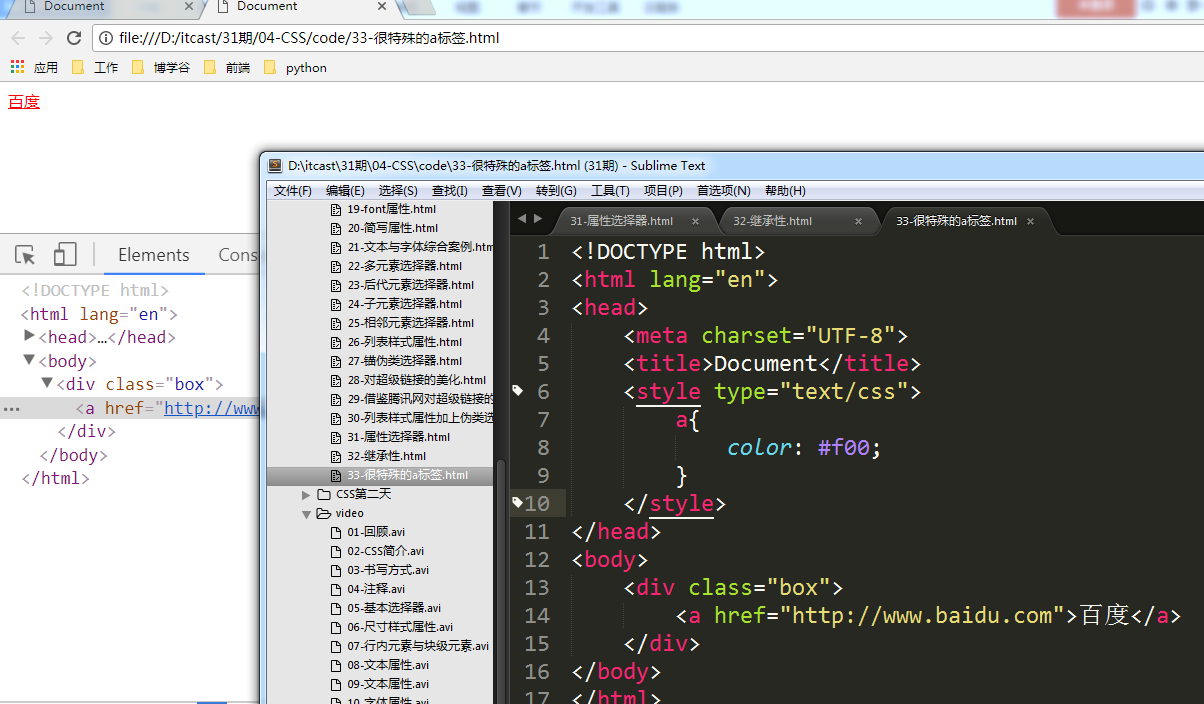Screen dimensions: 1204x704
Task: Open the 文件(F) menu in Sublime
Action: pyautogui.click(x=293, y=191)
